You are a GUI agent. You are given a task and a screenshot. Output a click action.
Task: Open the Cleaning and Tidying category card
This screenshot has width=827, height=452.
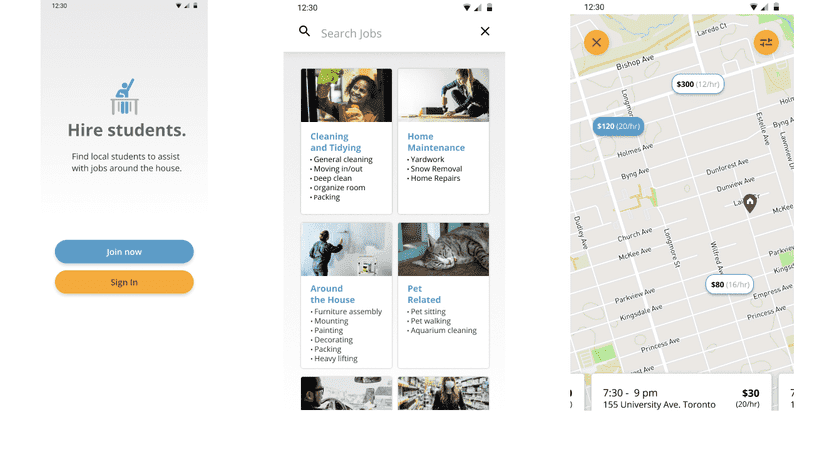click(346, 141)
